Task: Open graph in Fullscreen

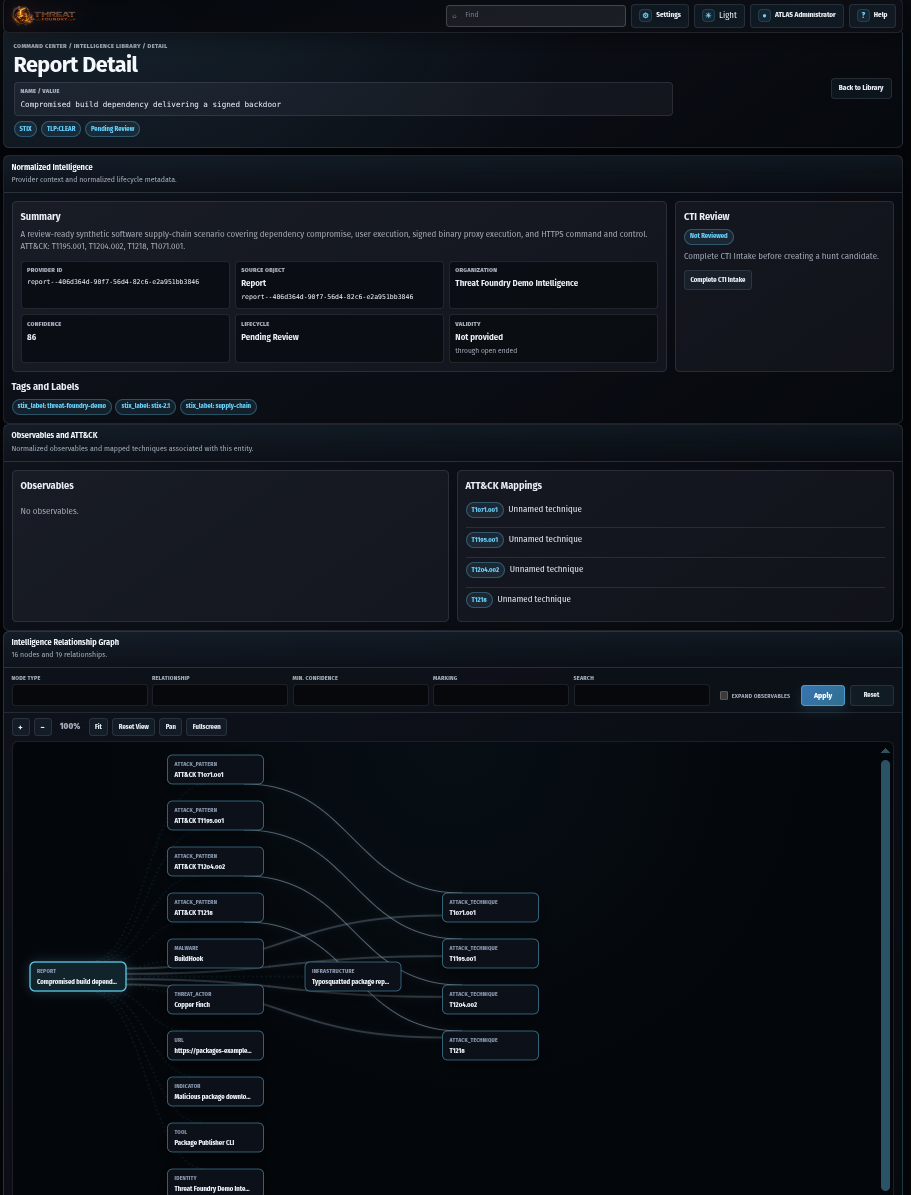Action: [207, 727]
